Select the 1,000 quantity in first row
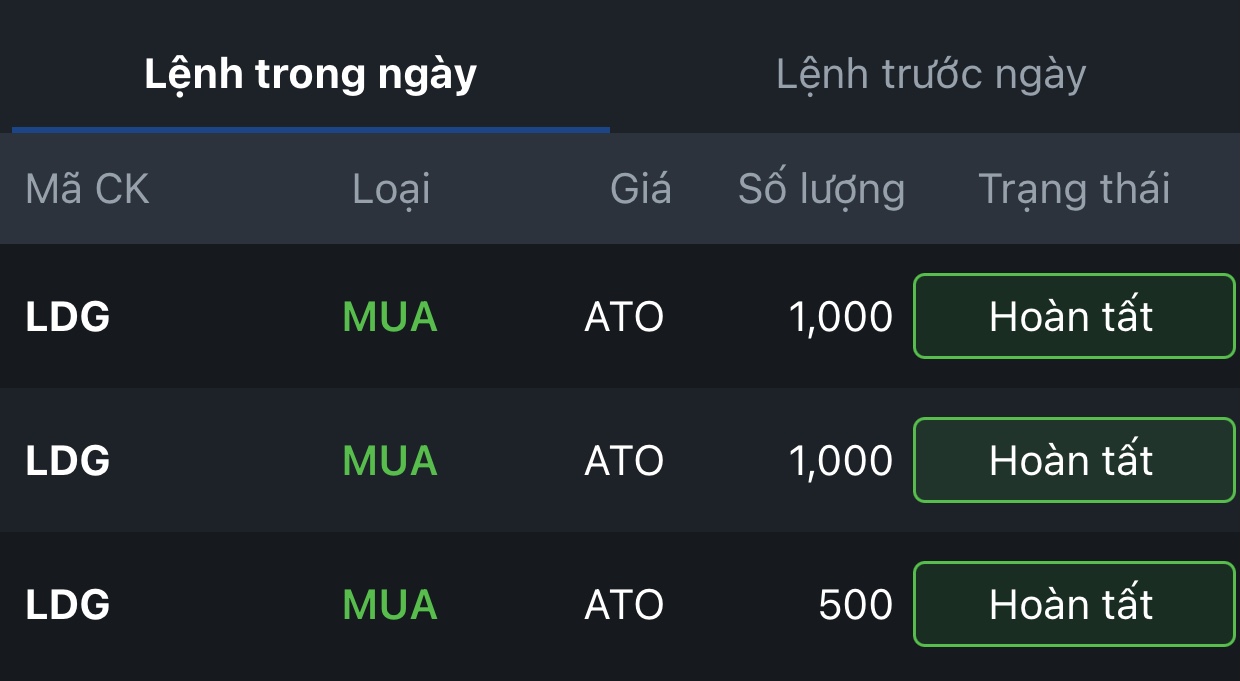Screen dimensions: 1240x681 click(840, 317)
